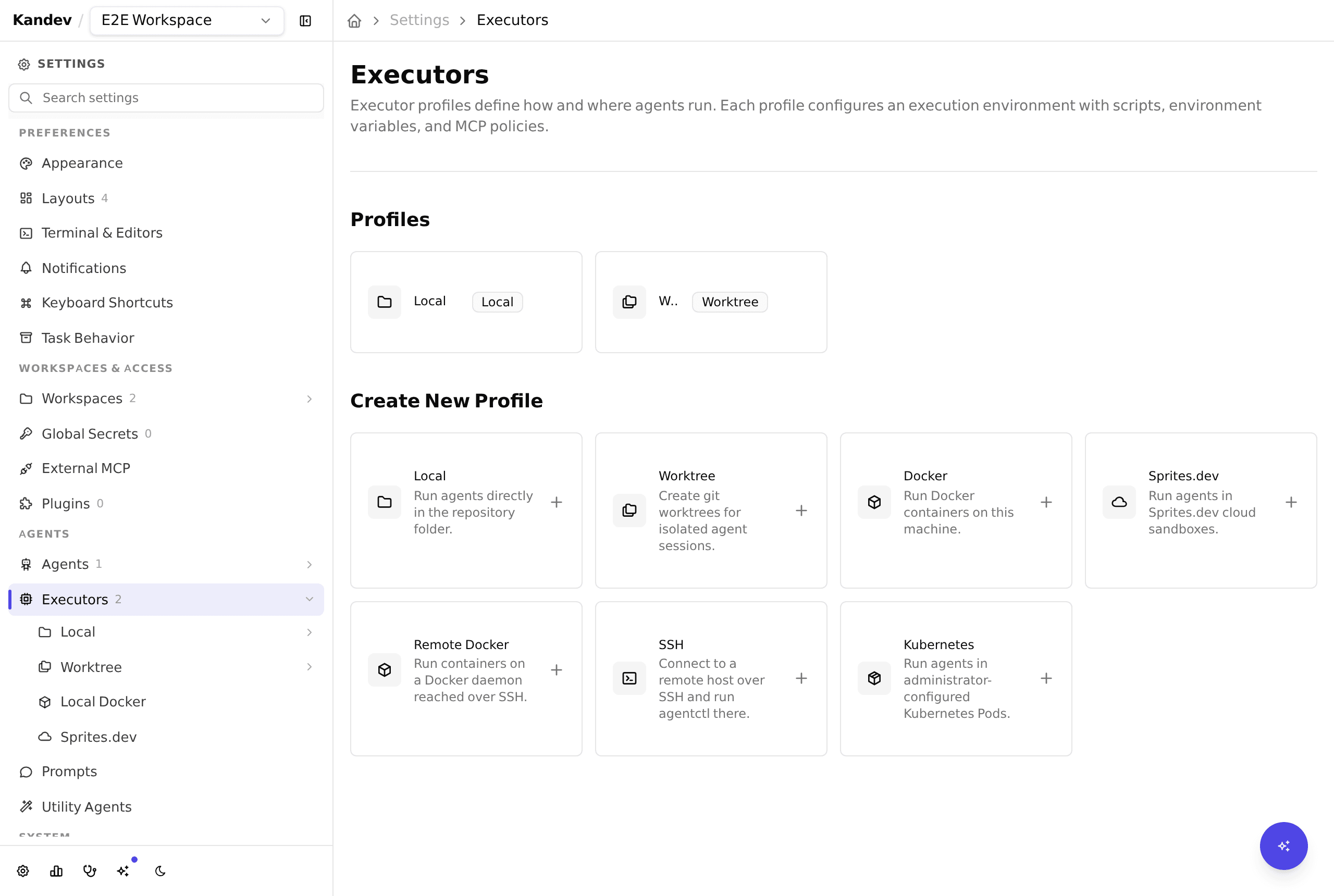Open Prompts settings
1334x896 pixels.
click(166, 772)
